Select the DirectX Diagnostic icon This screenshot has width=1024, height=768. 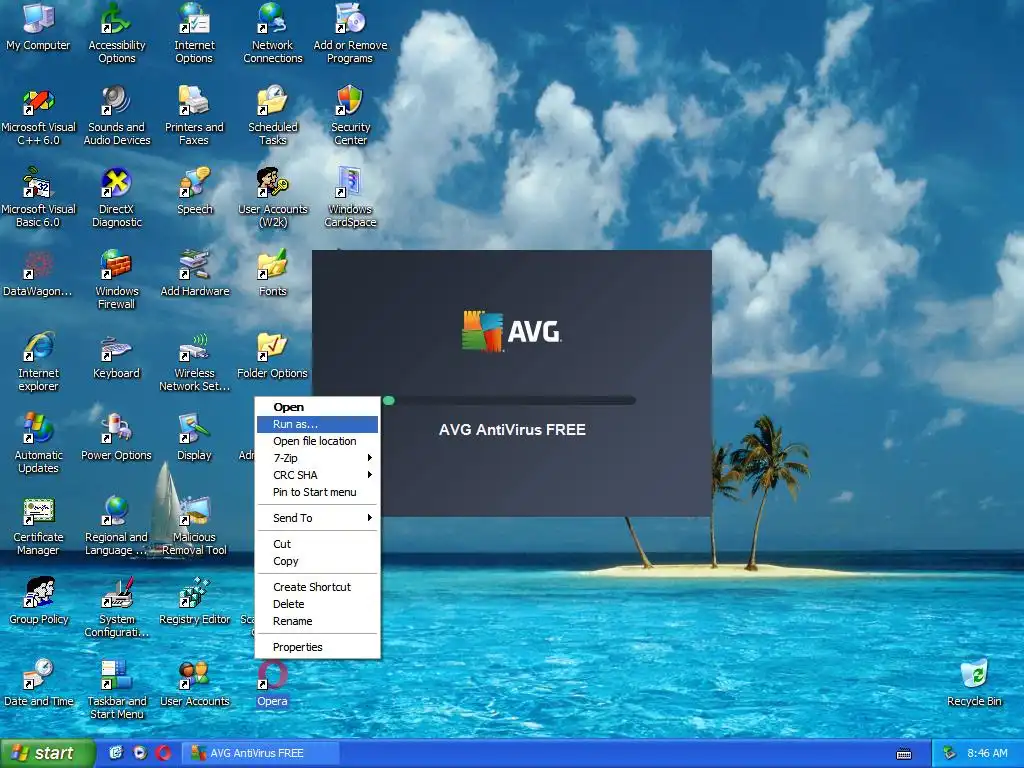tap(116, 197)
